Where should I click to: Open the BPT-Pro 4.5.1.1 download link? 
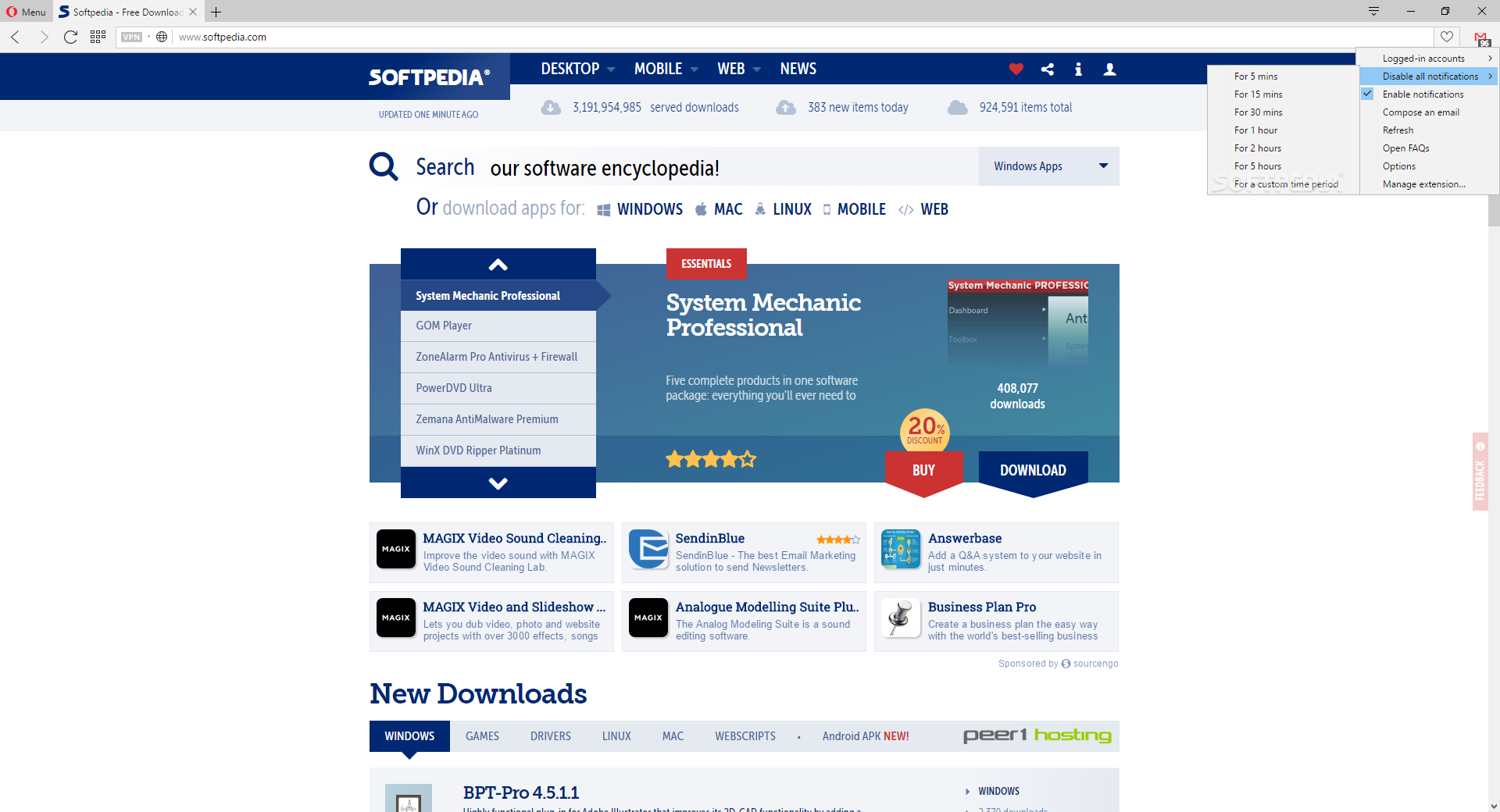[x=521, y=792]
